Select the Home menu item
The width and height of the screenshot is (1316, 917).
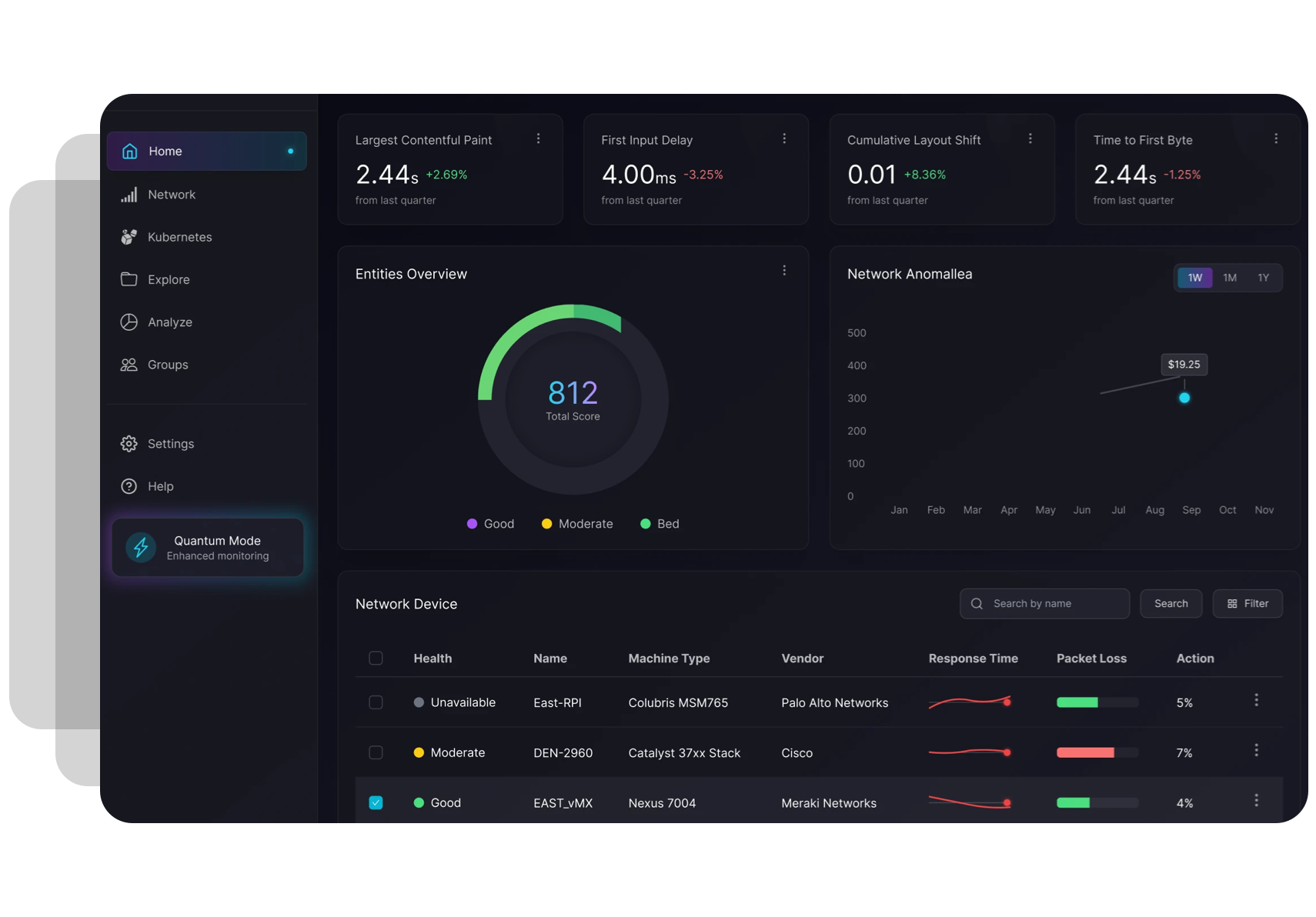pyautogui.click(x=206, y=151)
